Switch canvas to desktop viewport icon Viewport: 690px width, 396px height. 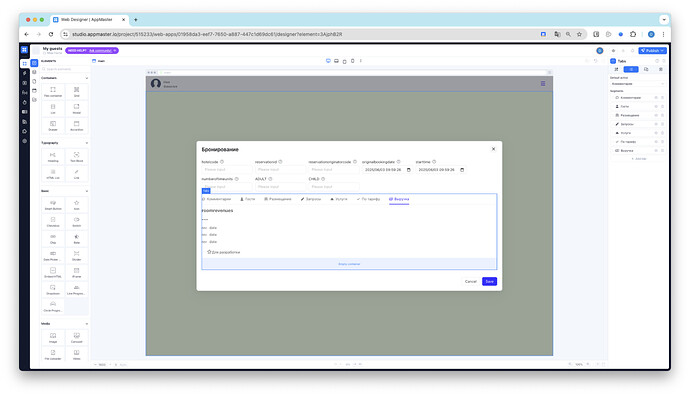tap(328, 61)
